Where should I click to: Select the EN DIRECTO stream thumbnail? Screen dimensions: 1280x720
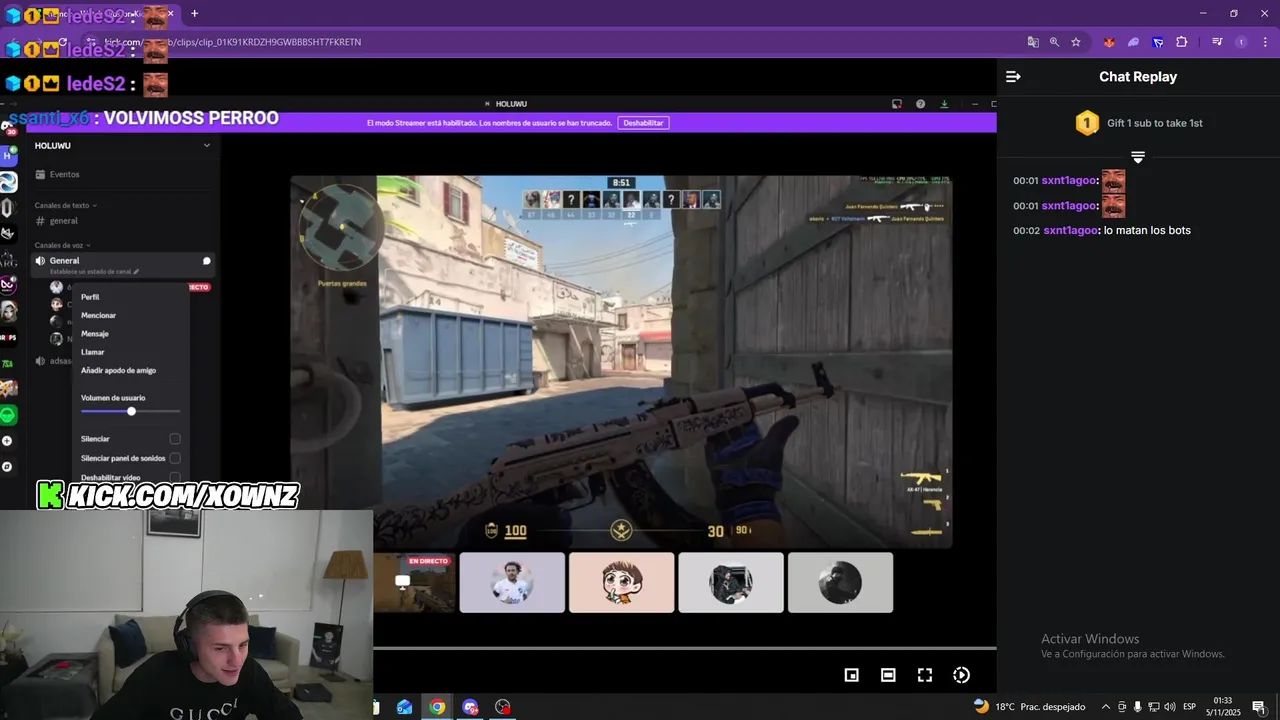[414, 583]
